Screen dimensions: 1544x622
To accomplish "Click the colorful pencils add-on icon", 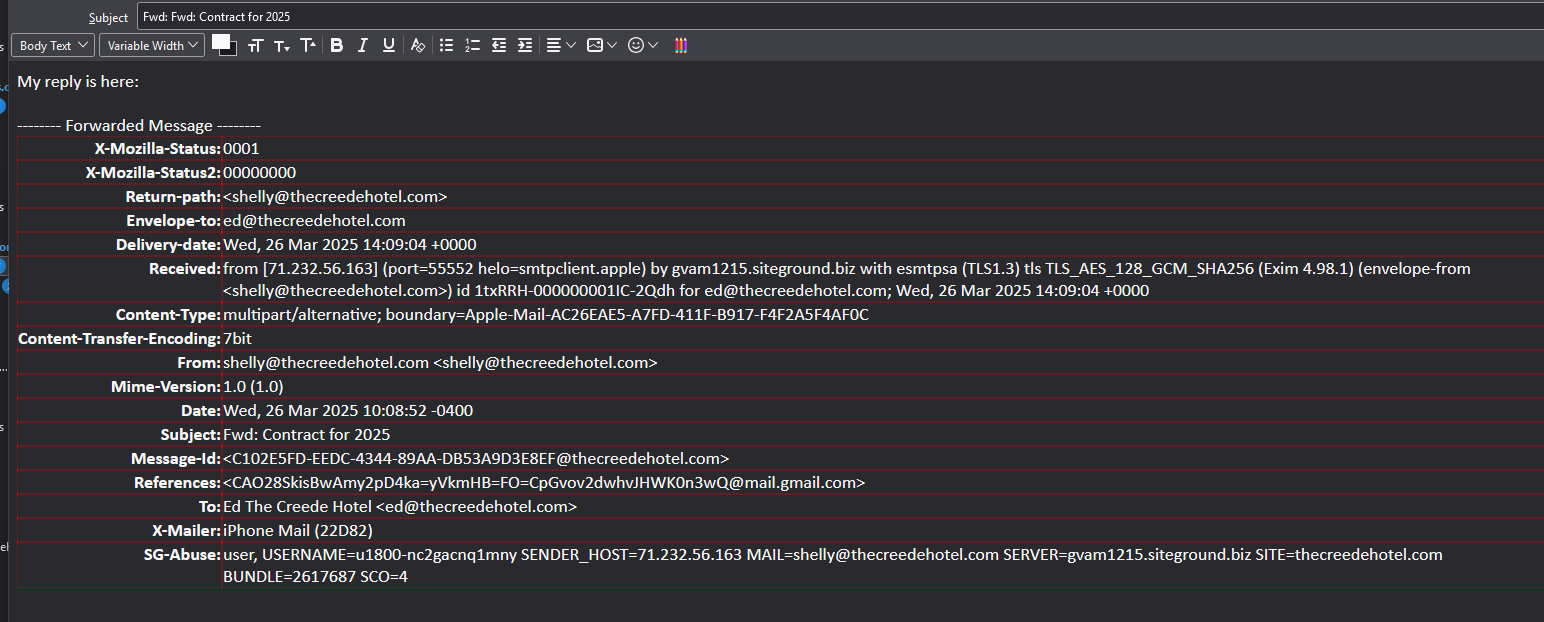I will (x=681, y=45).
